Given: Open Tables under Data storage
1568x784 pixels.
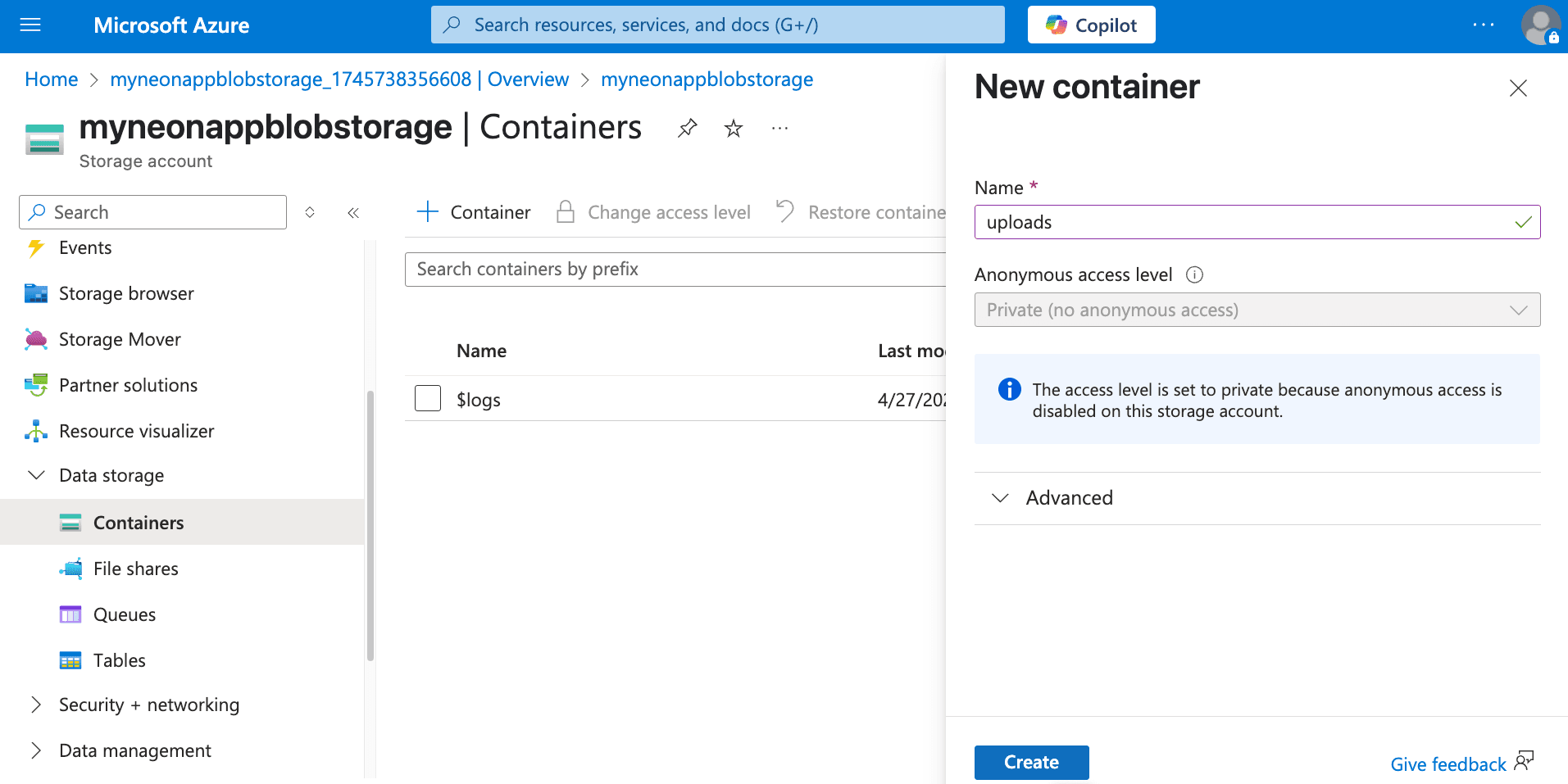Looking at the screenshot, I should 120,659.
